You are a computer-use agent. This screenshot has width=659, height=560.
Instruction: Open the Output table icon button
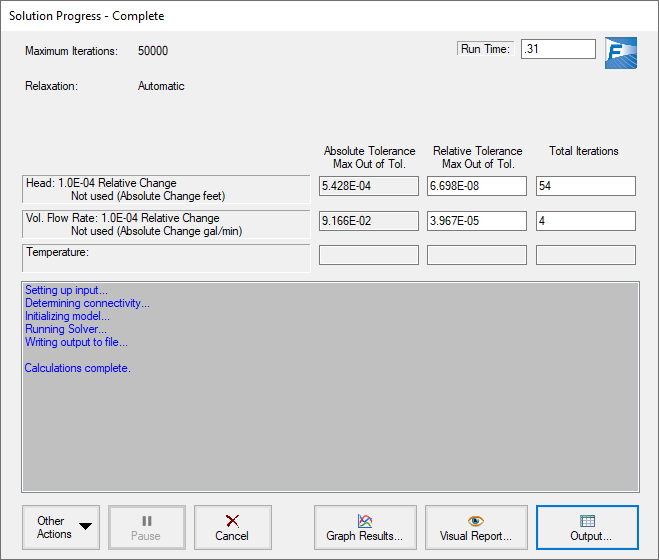click(587, 527)
